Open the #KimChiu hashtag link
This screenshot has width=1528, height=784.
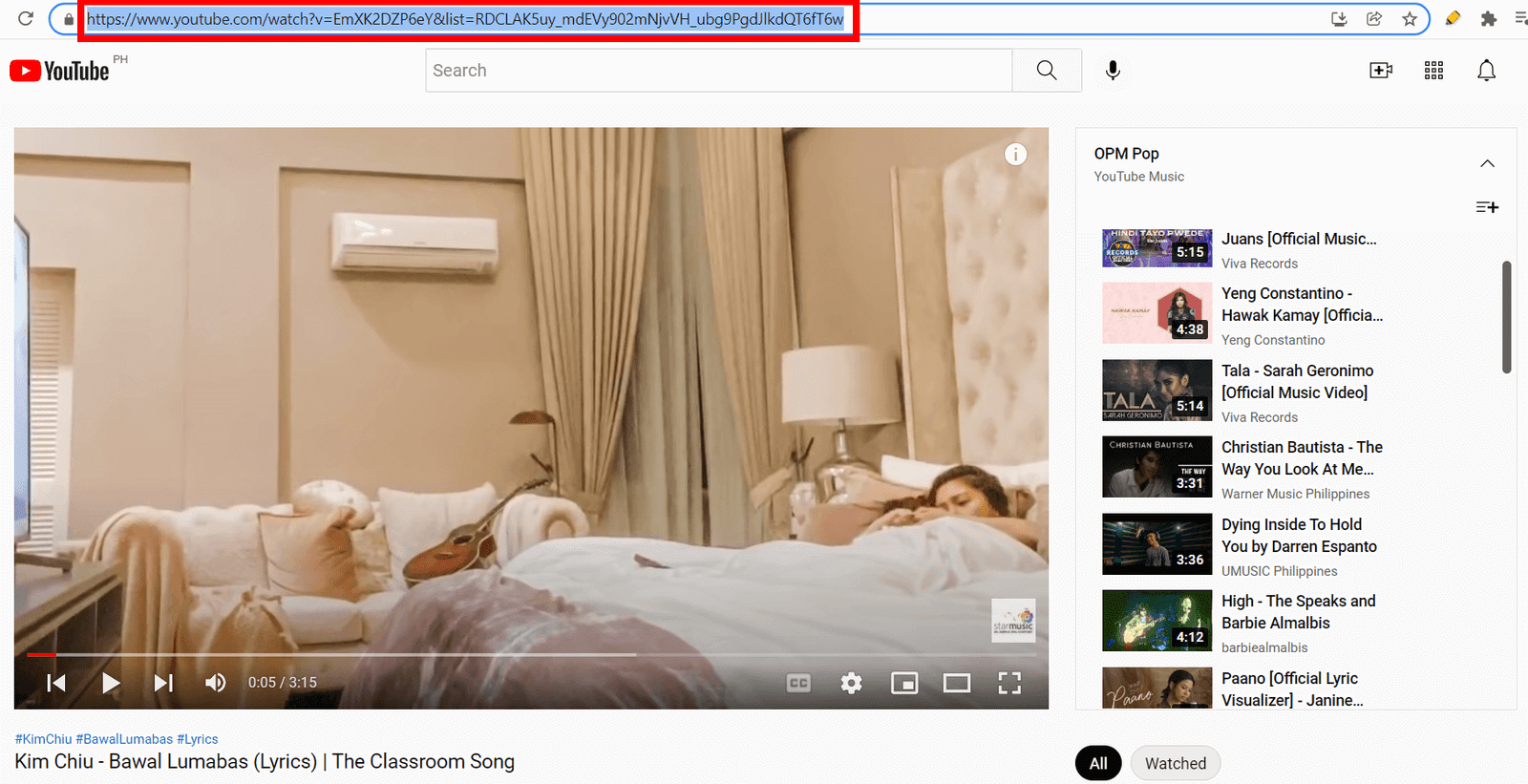coord(44,739)
